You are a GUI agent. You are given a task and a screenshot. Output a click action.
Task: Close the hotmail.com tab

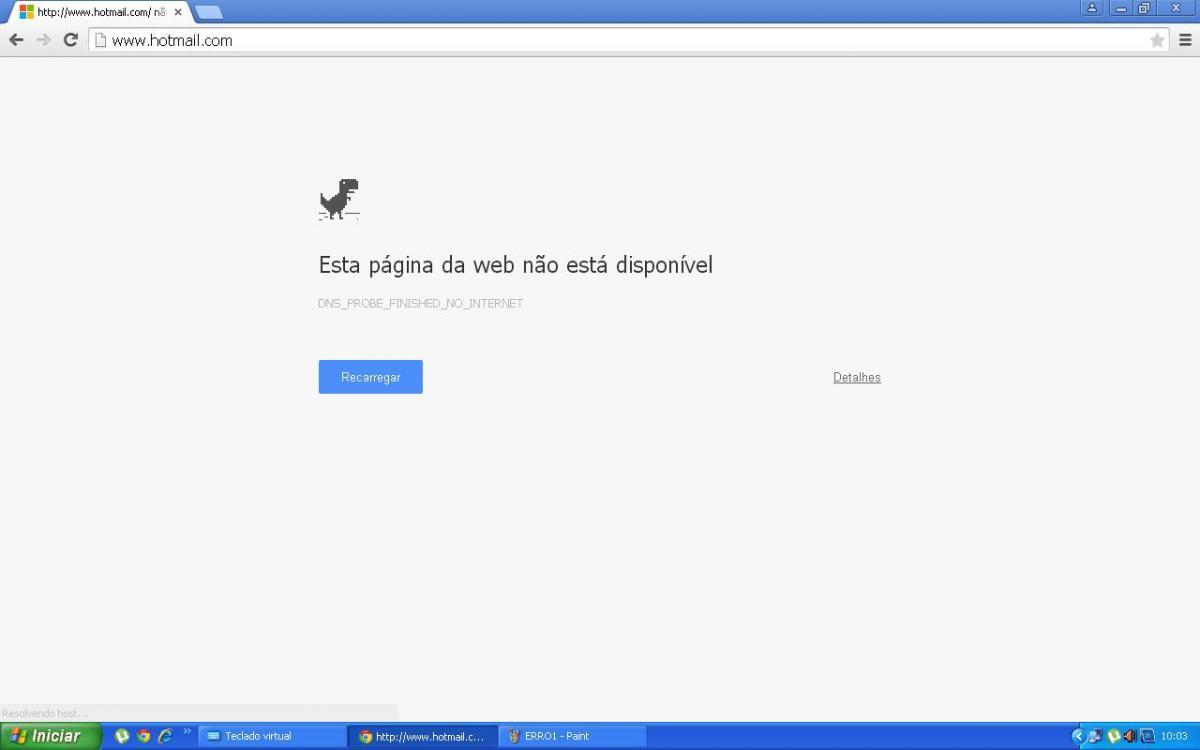tap(178, 12)
